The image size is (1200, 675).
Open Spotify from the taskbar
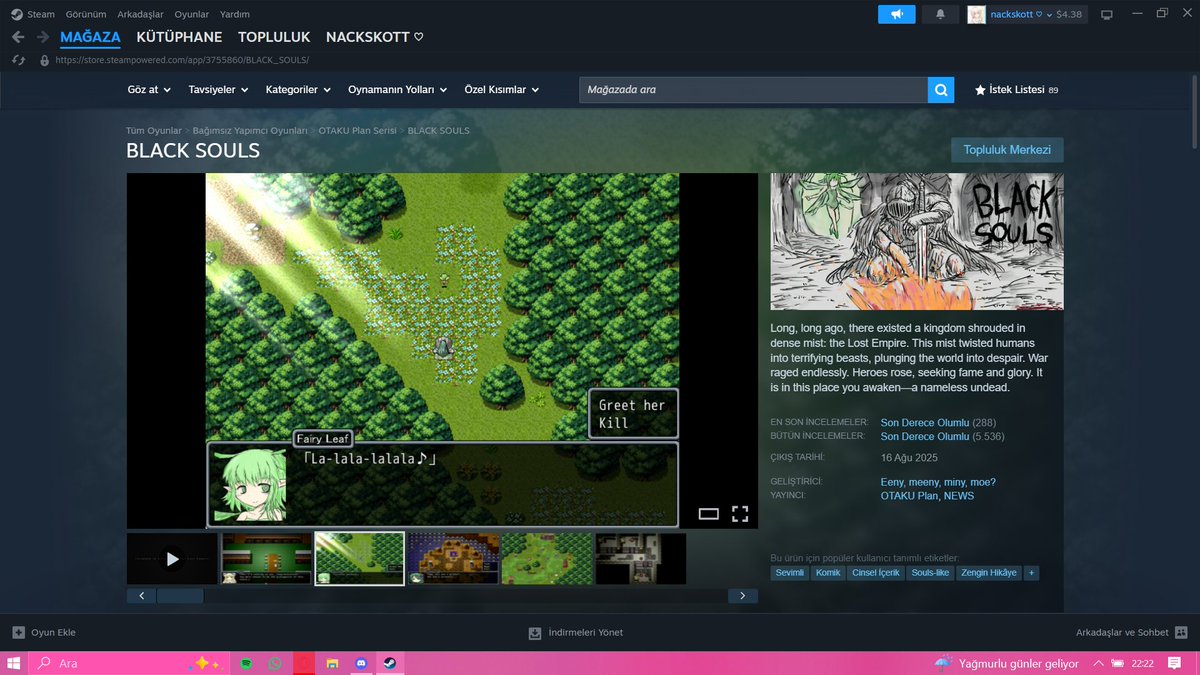(x=246, y=663)
